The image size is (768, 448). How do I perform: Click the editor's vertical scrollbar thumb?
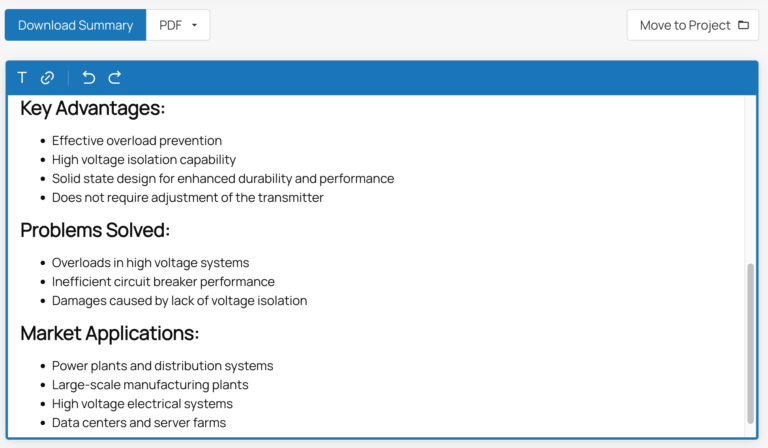(751, 342)
